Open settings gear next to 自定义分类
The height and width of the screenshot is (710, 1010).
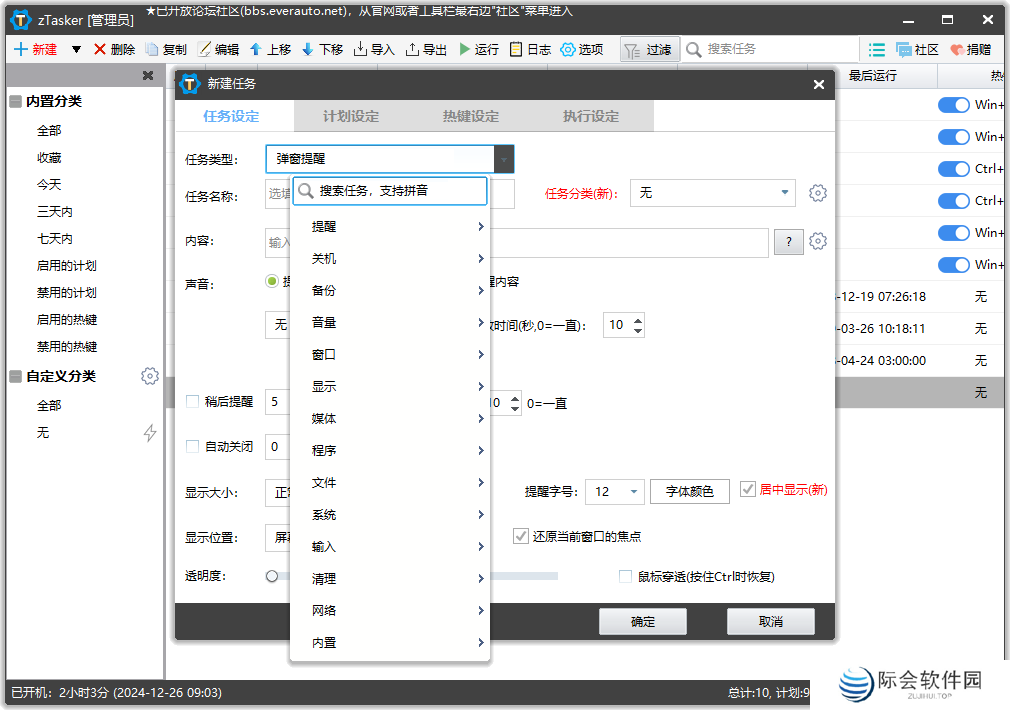[x=150, y=376]
